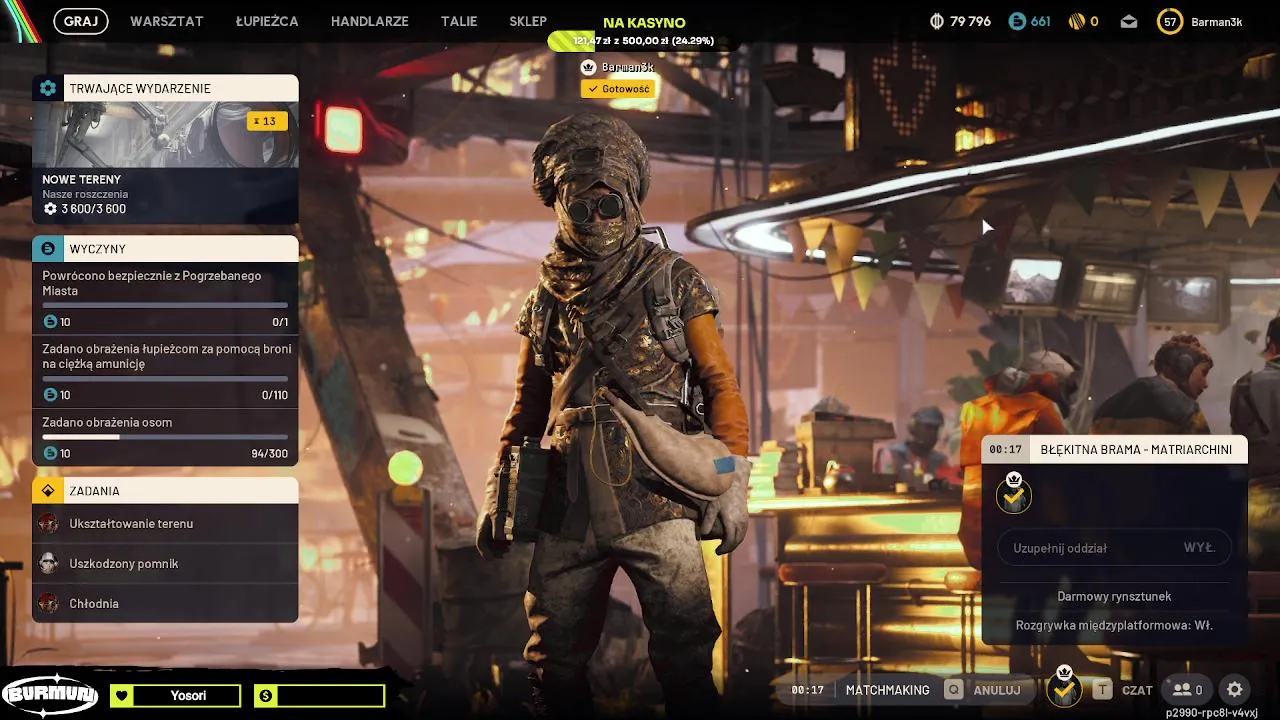This screenshot has height=720, width=1280.
Task: Open the Uszkodzony pomnik quest
Action: pyautogui.click(x=165, y=563)
